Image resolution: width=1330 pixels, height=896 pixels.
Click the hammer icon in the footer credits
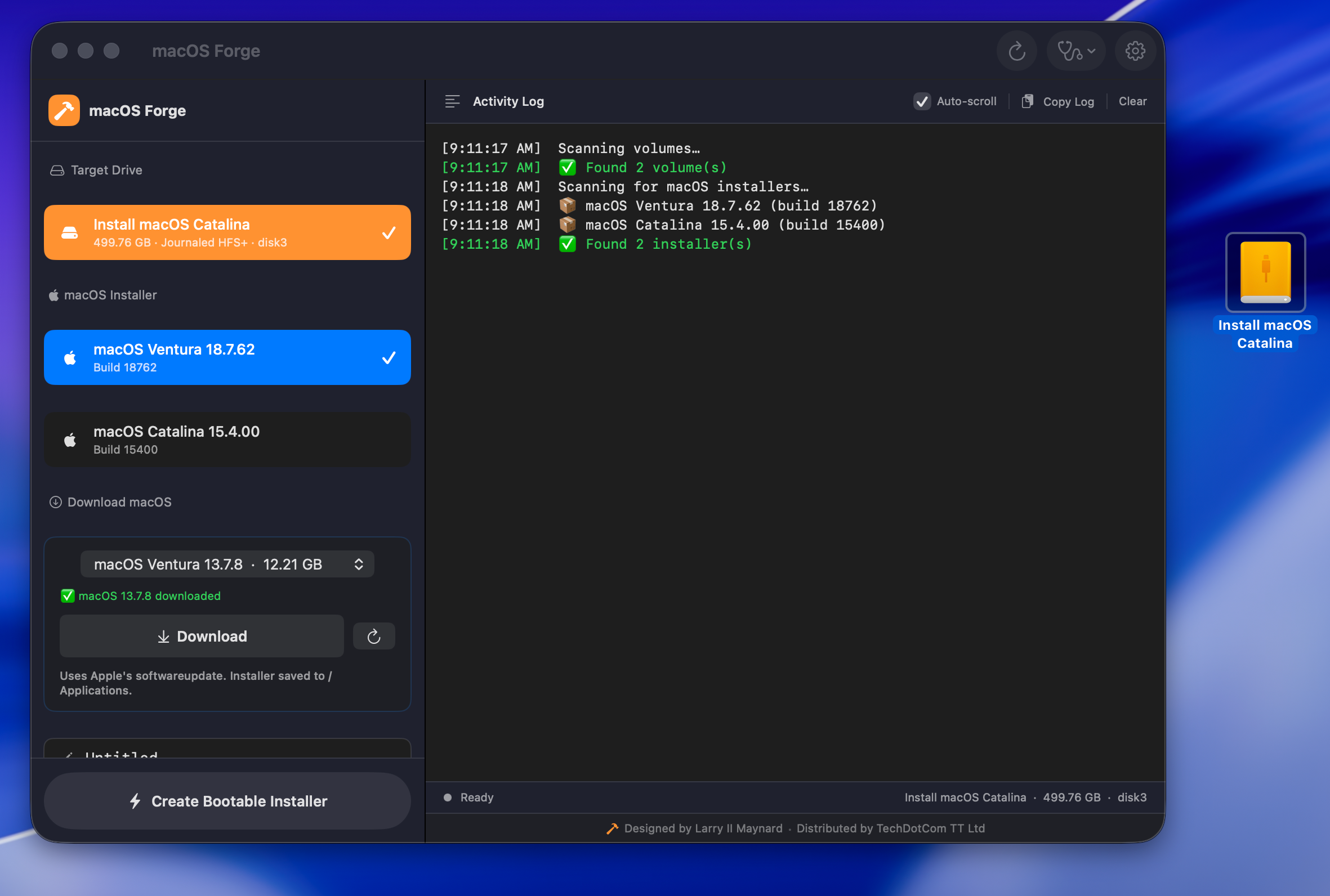612,828
